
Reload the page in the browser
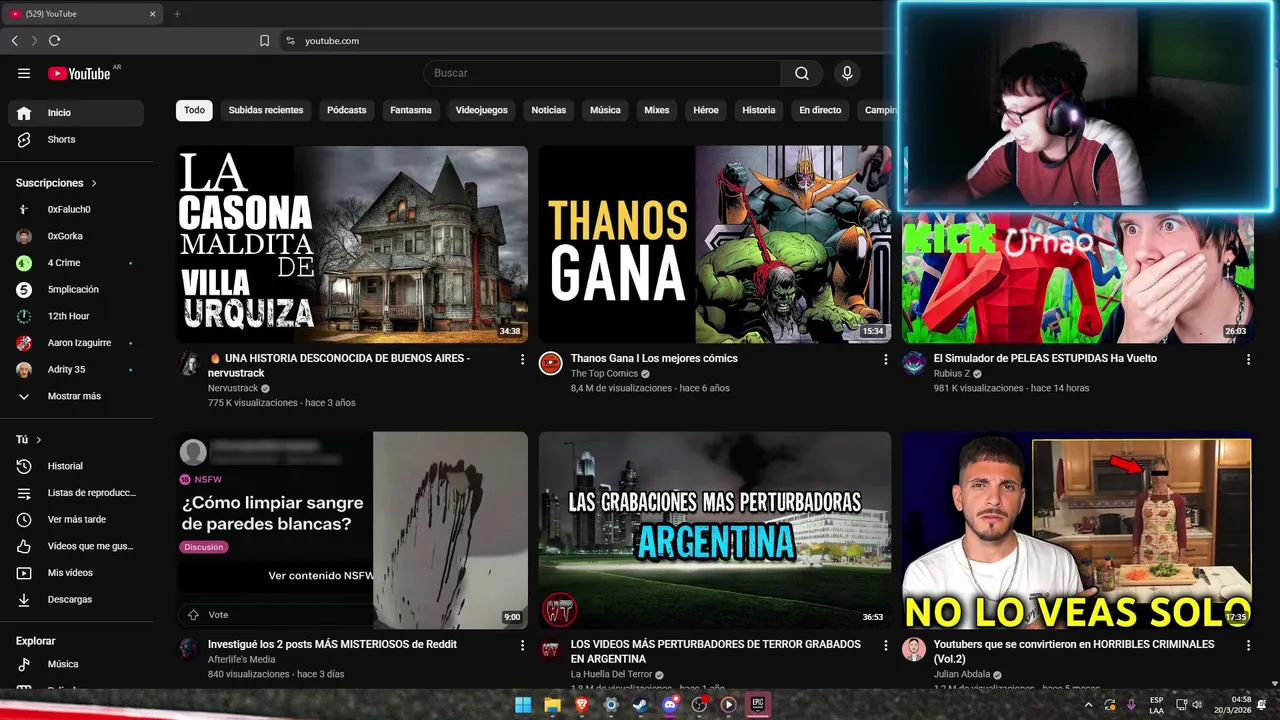pyautogui.click(x=54, y=40)
